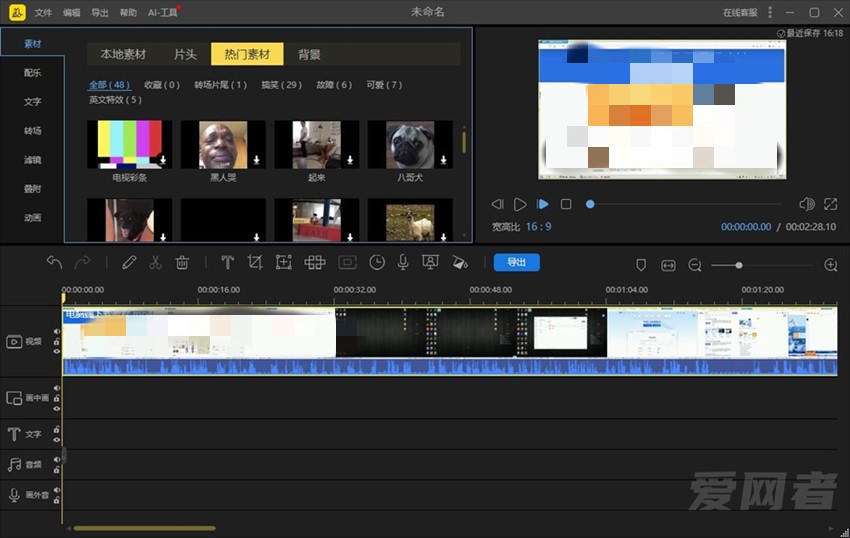
Task: Open the clock duration tool
Action: [377, 263]
